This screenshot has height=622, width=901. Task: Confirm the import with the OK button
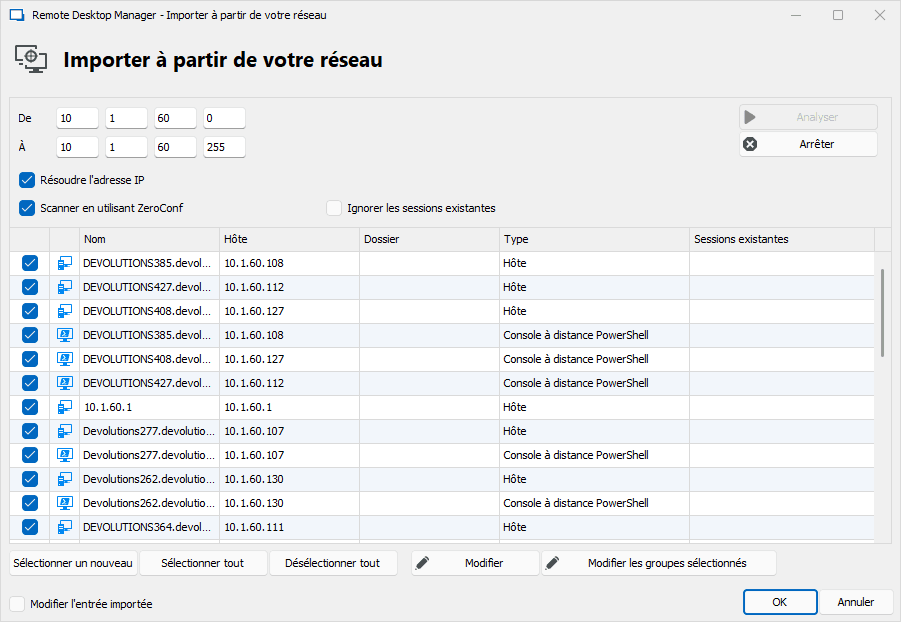(x=779, y=602)
